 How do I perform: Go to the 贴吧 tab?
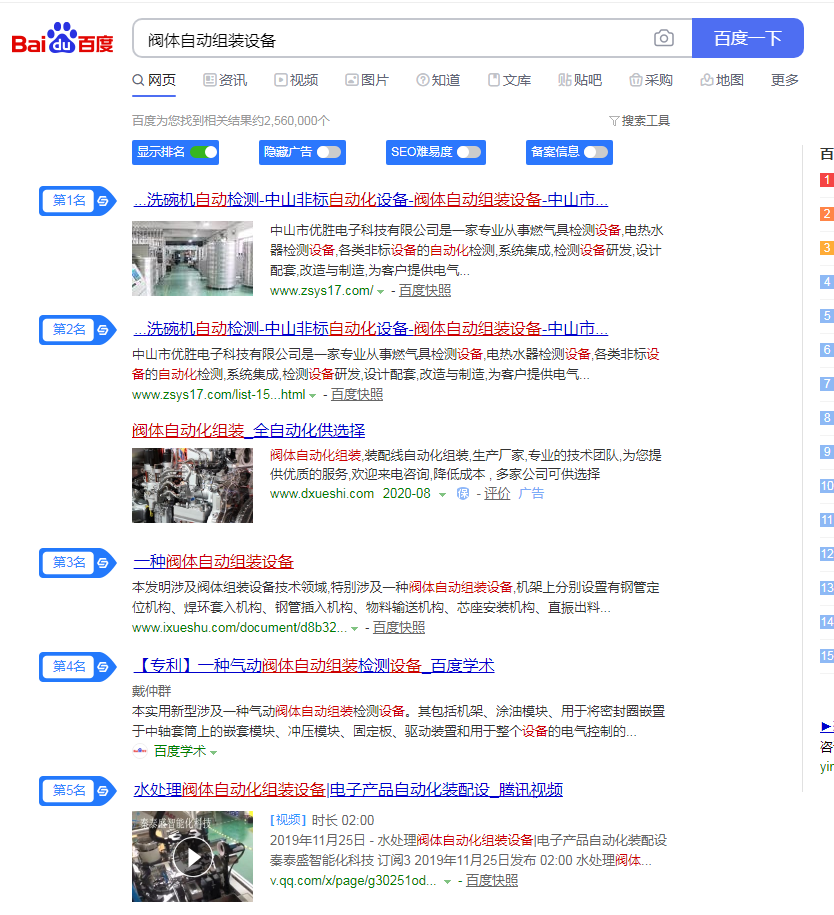point(580,80)
